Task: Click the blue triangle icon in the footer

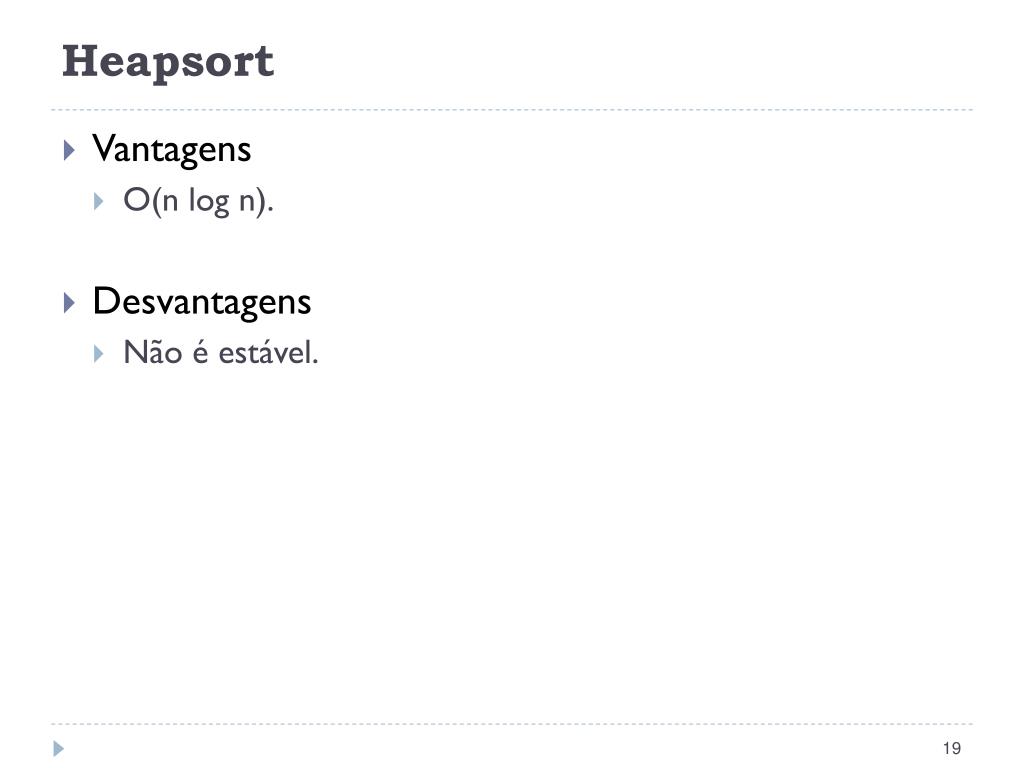Action: [58, 748]
